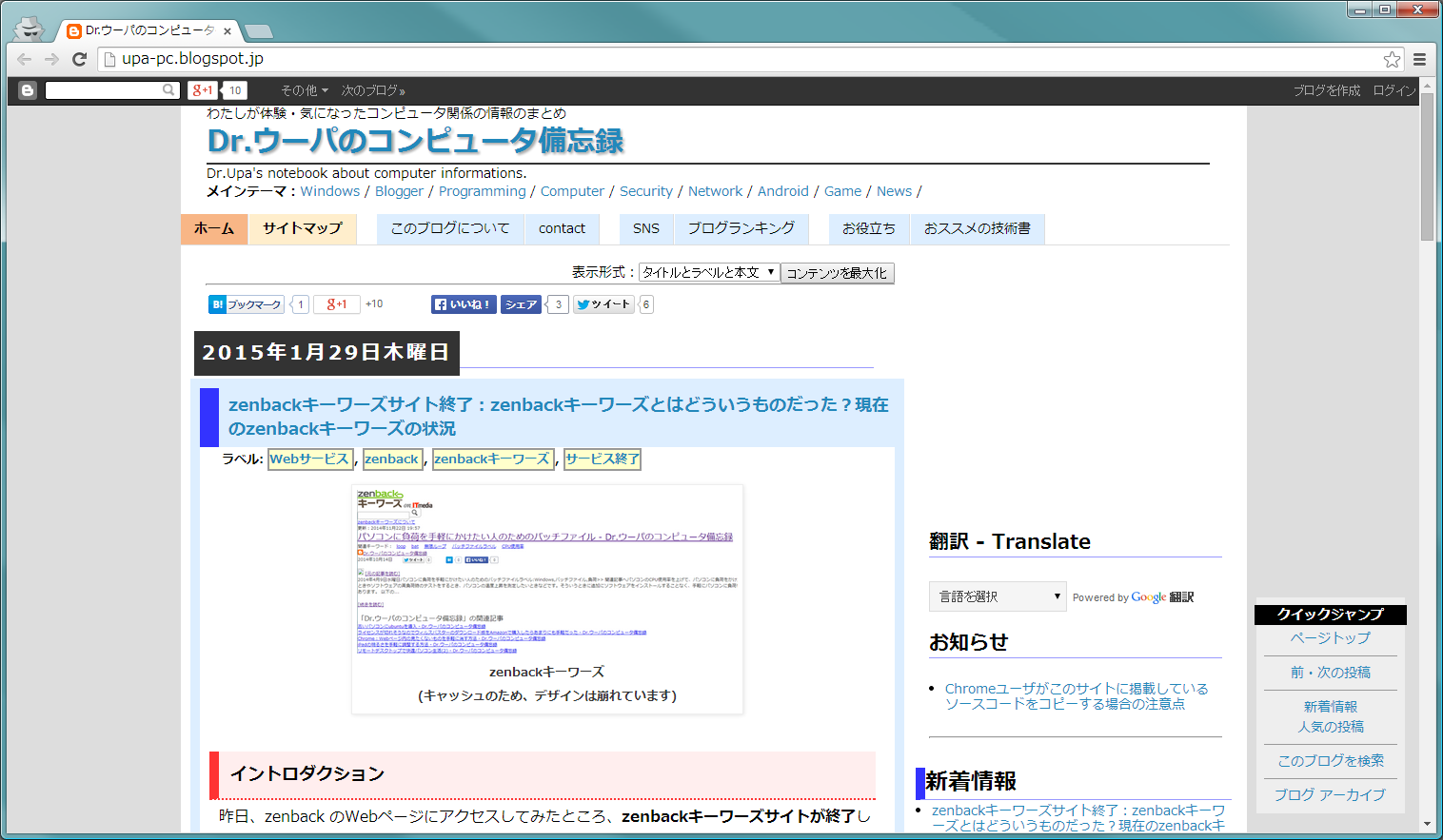Click the zenback label tag
The image size is (1443, 840).
tap(391, 459)
